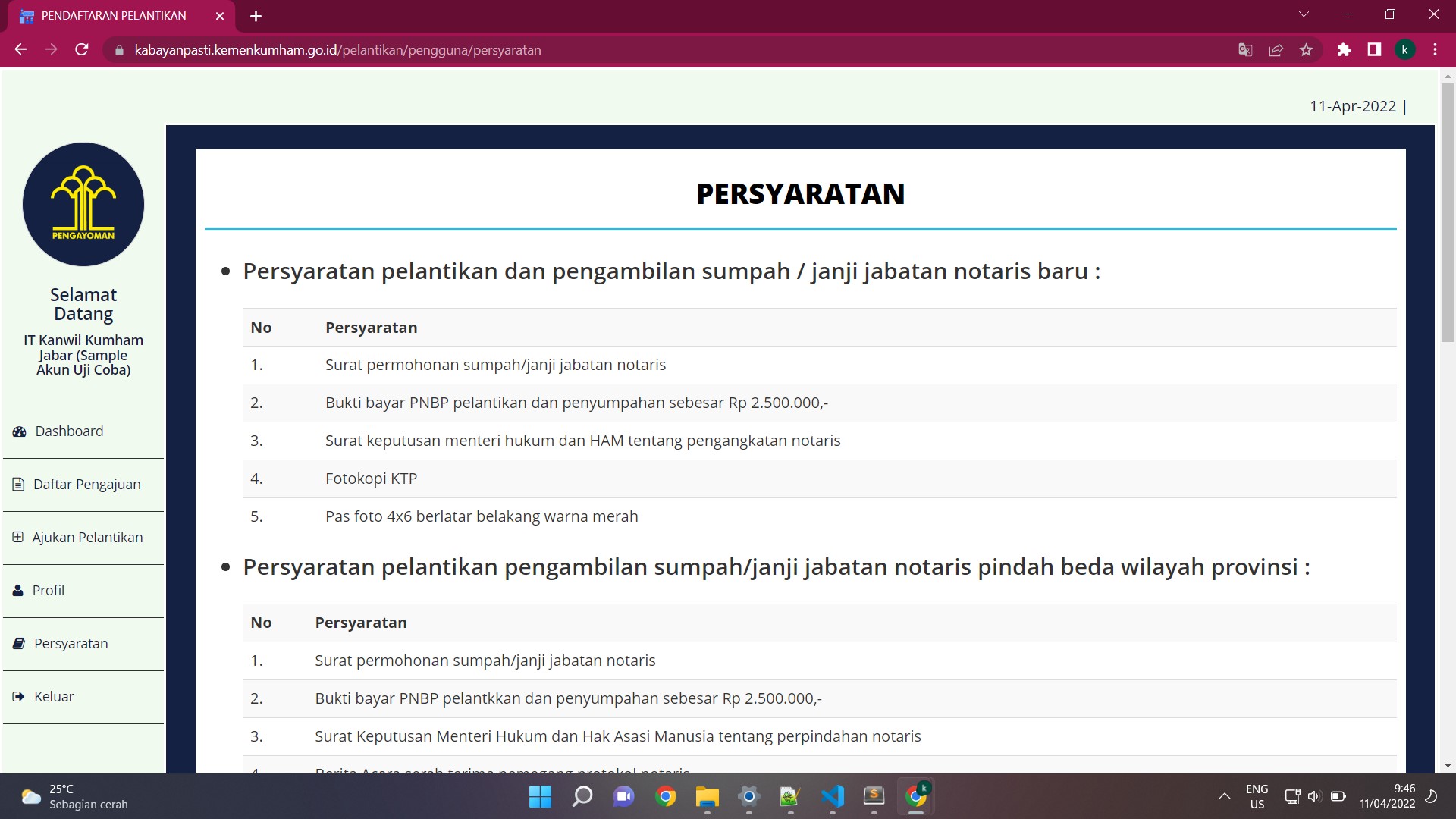Show hidden system tray icons

[1224, 796]
